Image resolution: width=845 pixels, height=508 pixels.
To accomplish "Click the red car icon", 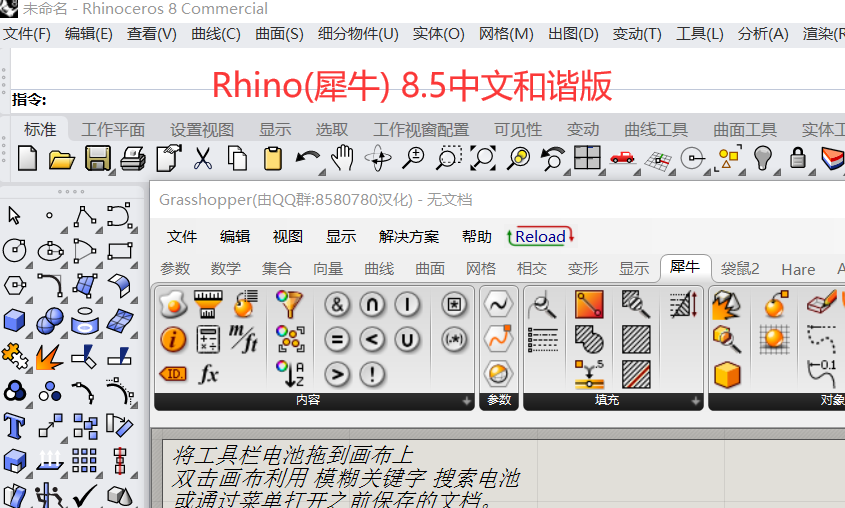I will (622, 158).
